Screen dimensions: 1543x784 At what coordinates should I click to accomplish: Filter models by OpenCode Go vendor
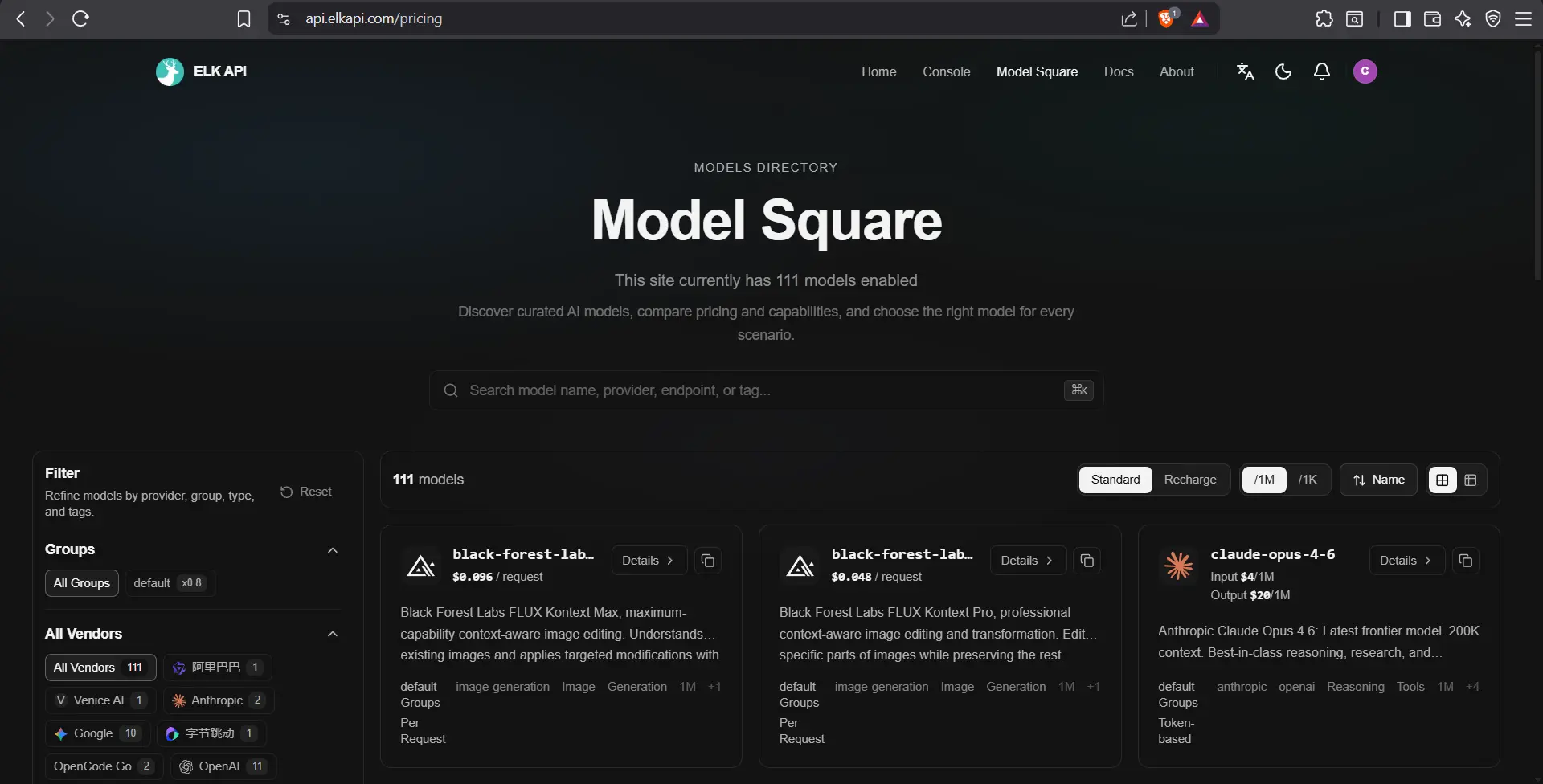click(104, 766)
